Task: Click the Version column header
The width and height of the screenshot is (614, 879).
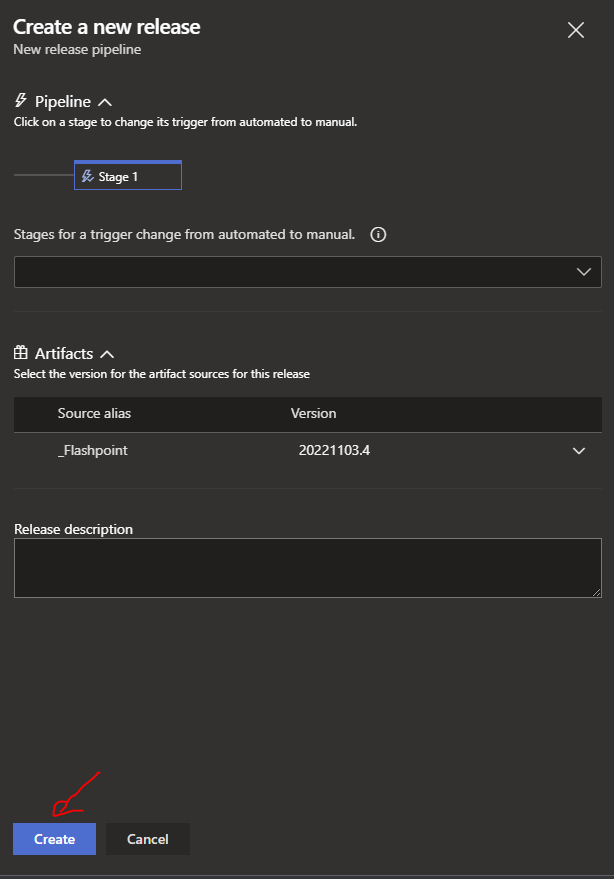Action: [313, 414]
